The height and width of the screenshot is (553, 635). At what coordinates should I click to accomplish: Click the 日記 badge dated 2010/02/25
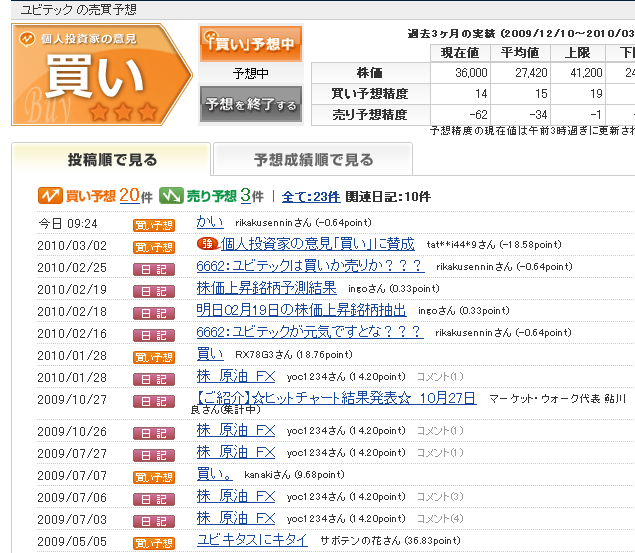pos(154,268)
